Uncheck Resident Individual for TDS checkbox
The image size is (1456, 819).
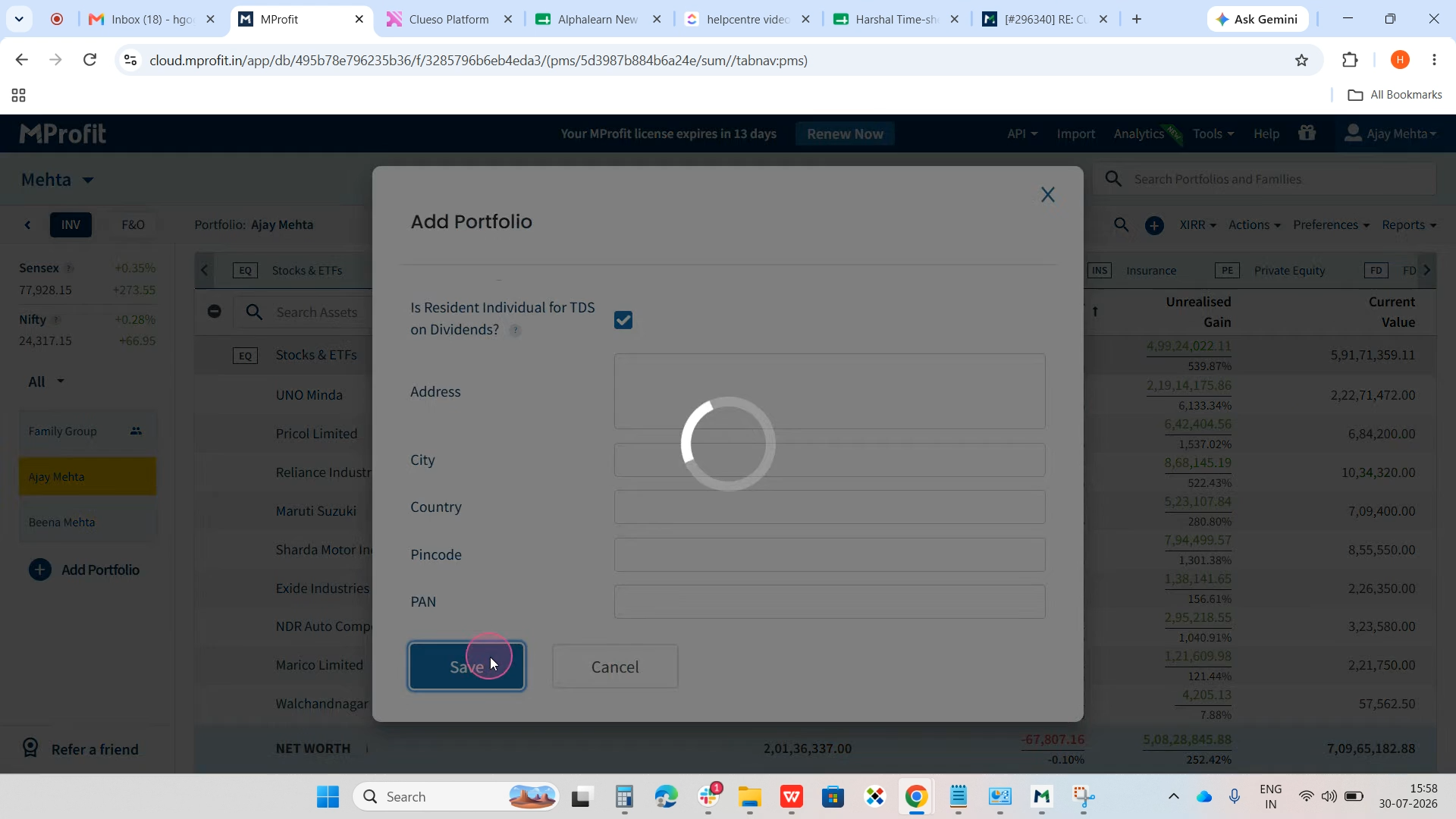pyautogui.click(x=623, y=320)
